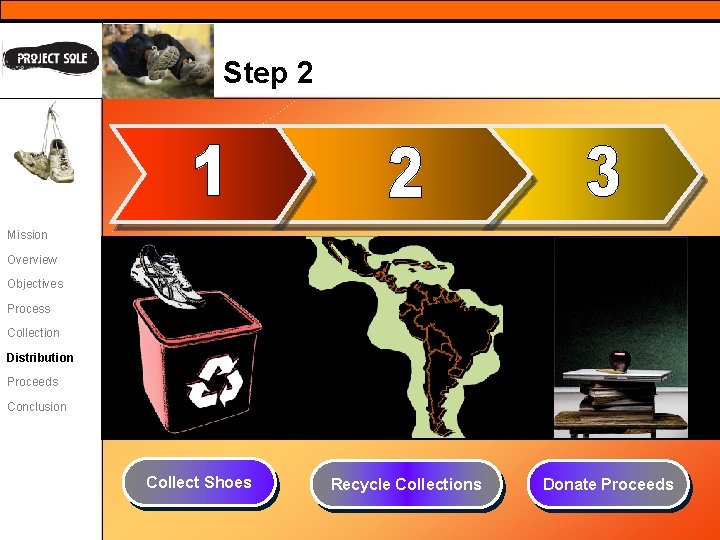Go to Objectives in the sidebar
720x540 pixels.
[x=35, y=284]
